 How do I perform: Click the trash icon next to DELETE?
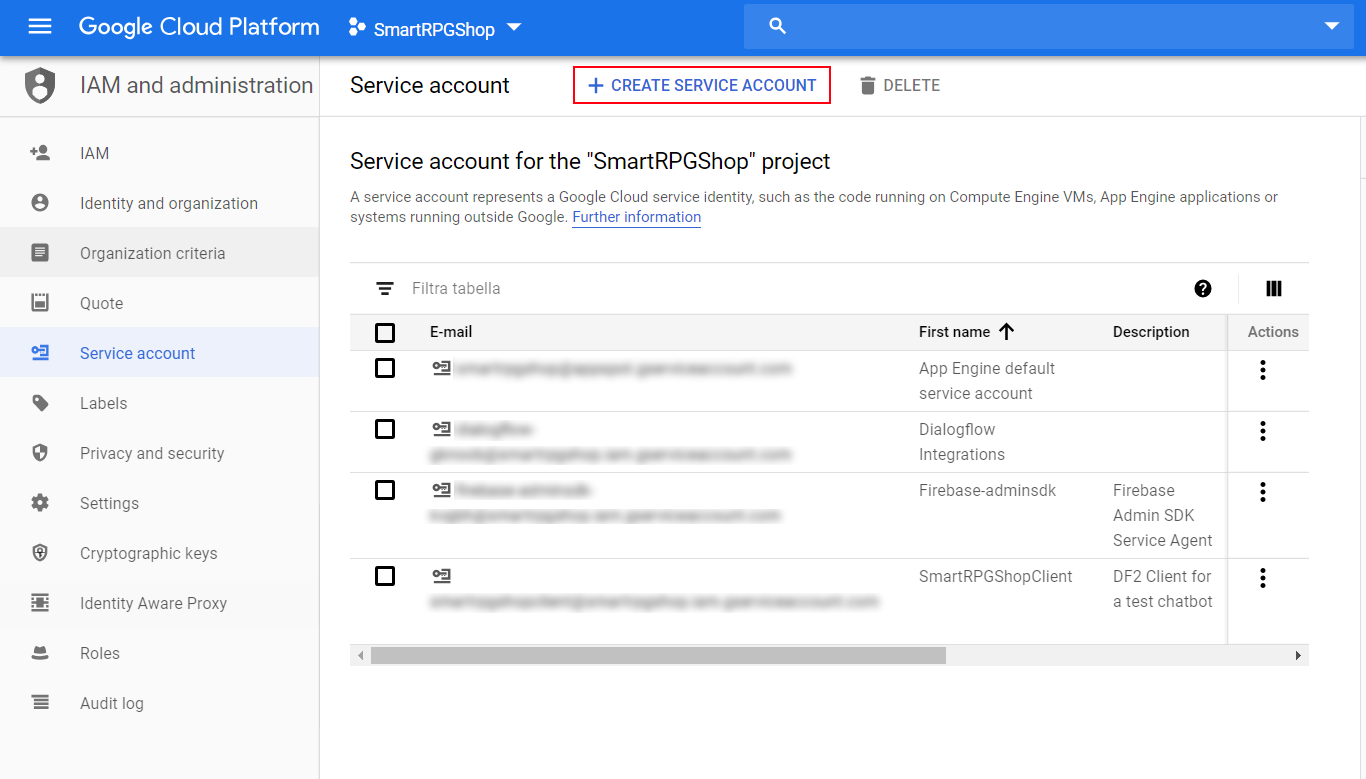(868, 86)
